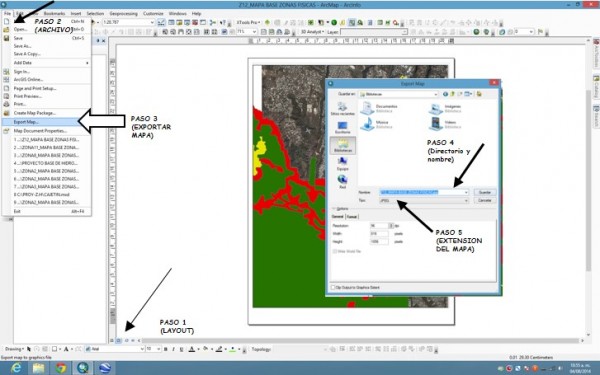Launch Google Chrome from the taskbar

click(61, 368)
